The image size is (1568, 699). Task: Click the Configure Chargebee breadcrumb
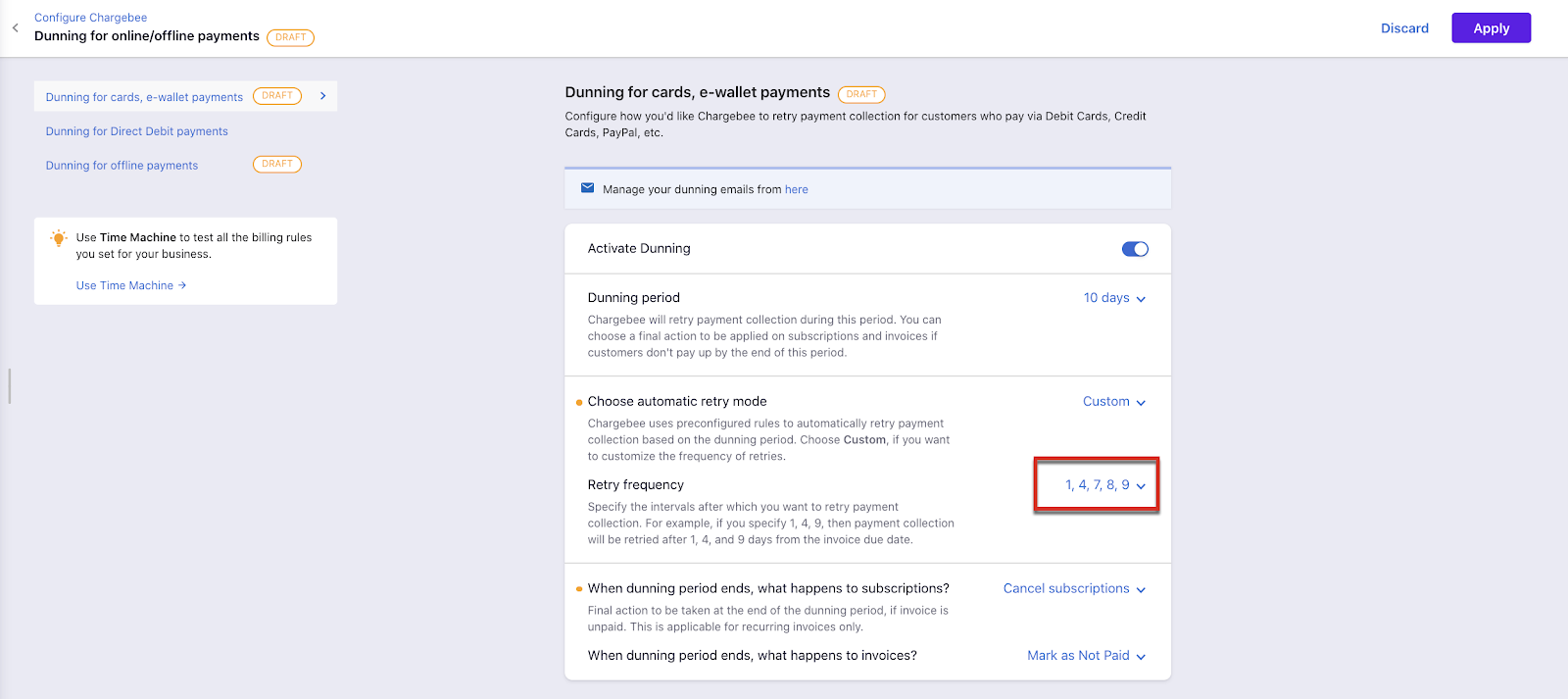point(90,18)
